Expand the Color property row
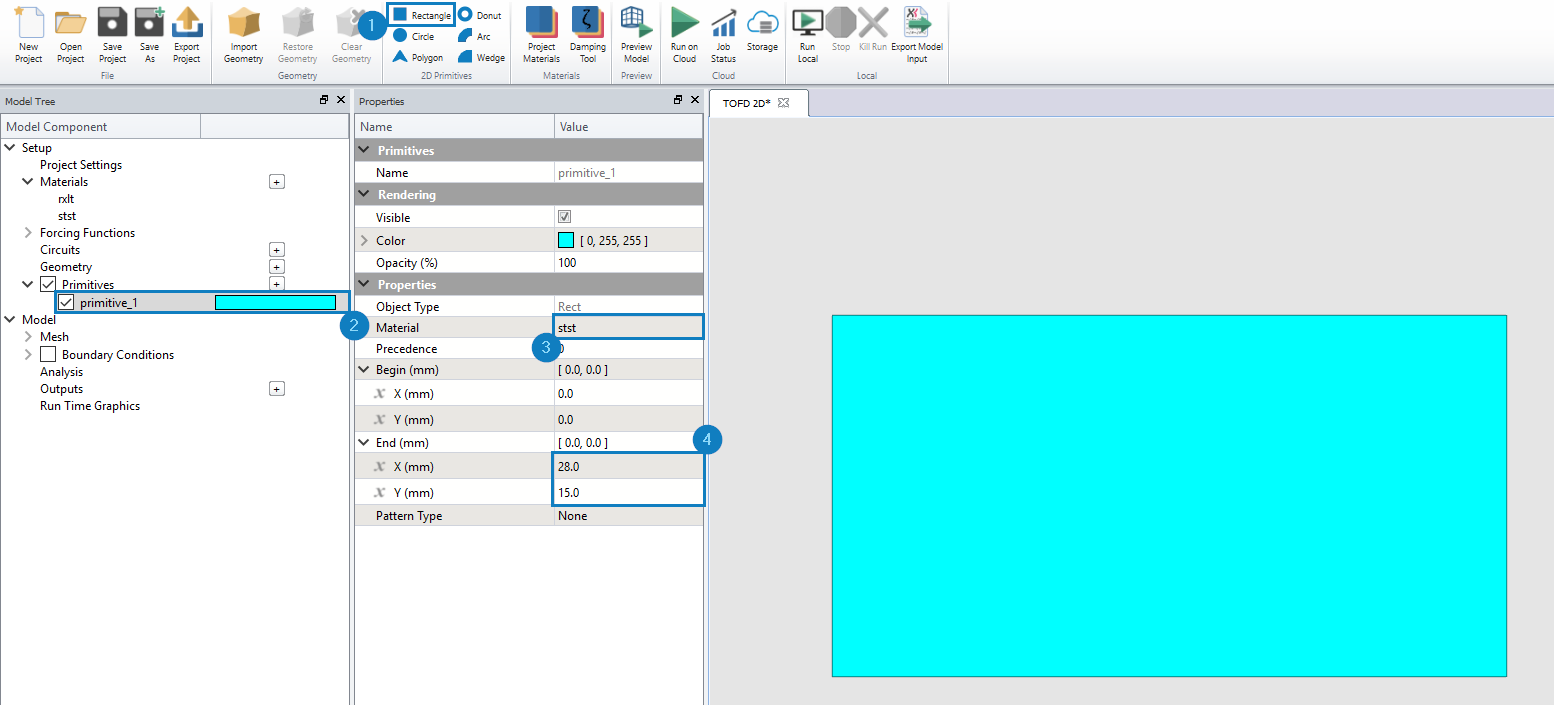This screenshot has width=1554, height=705. [x=364, y=241]
